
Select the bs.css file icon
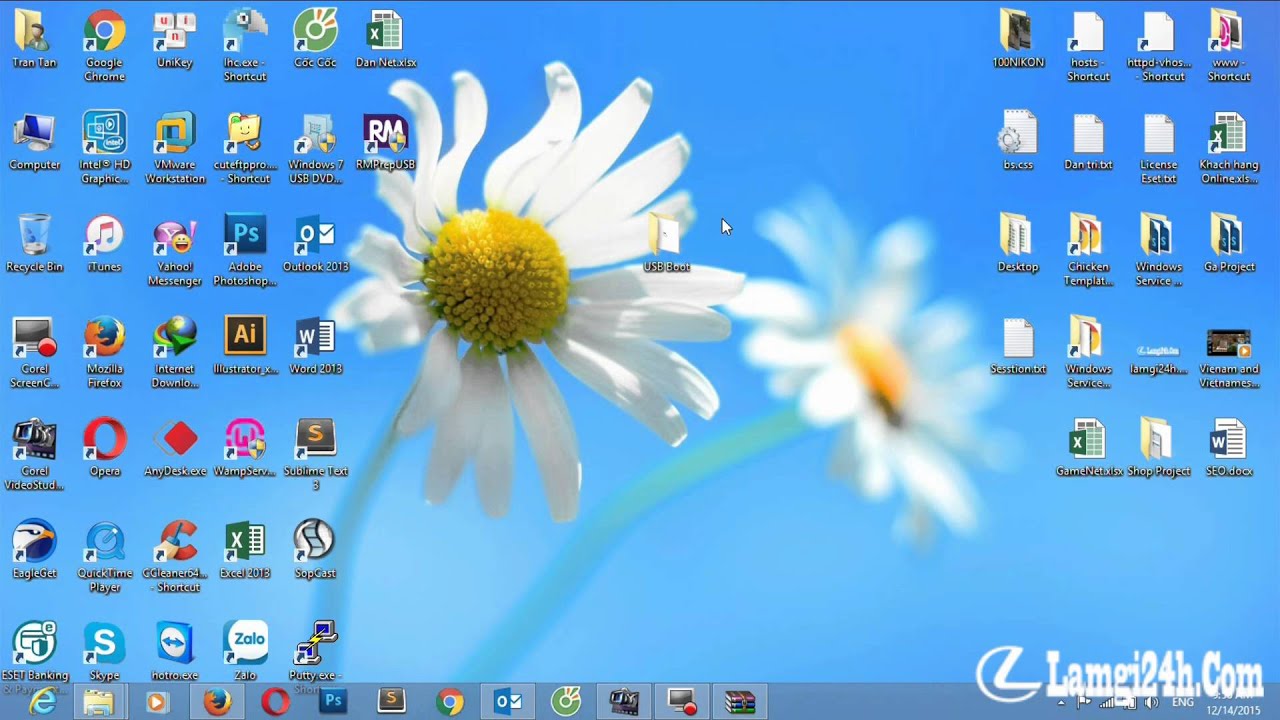[1018, 140]
